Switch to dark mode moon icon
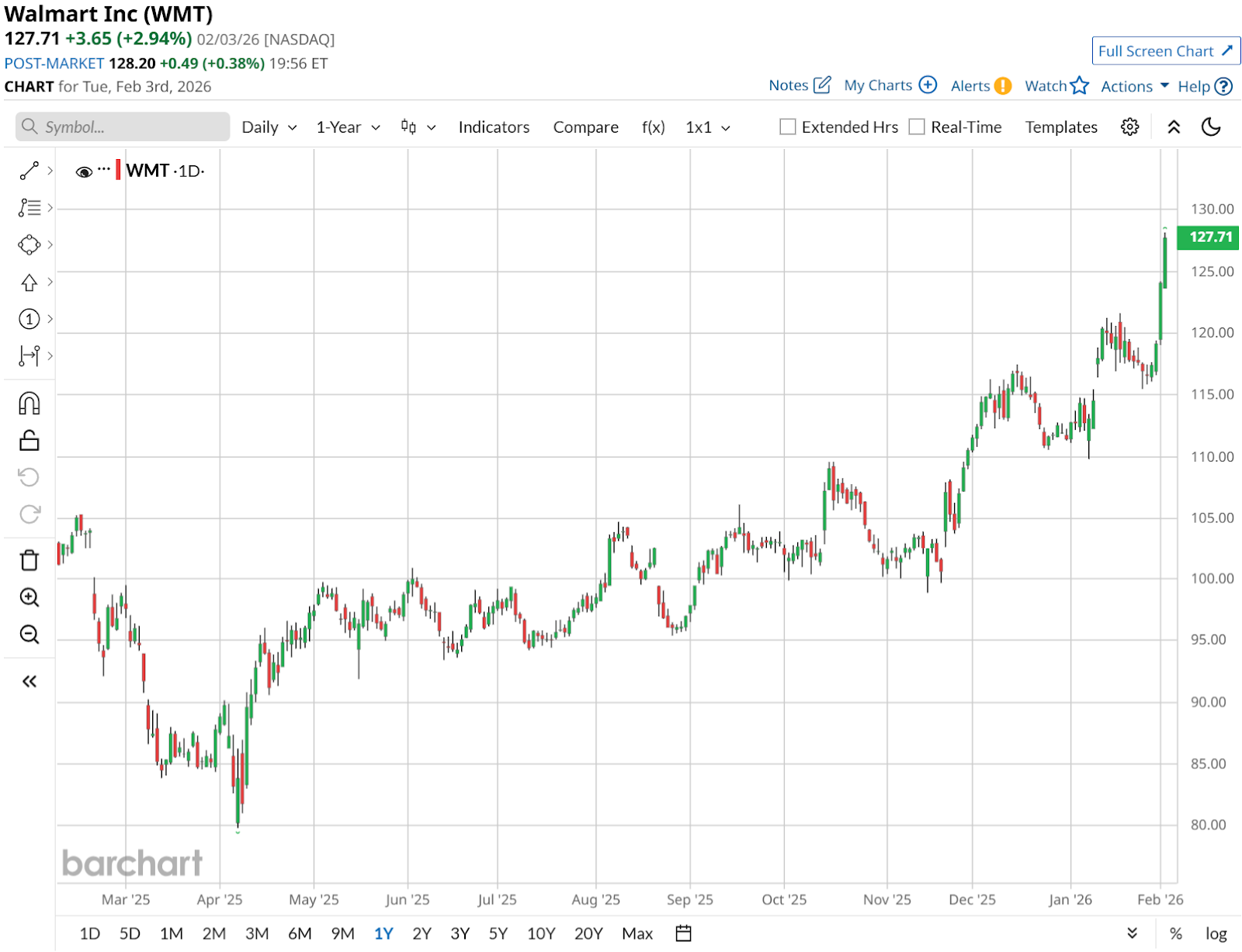 (1211, 127)
